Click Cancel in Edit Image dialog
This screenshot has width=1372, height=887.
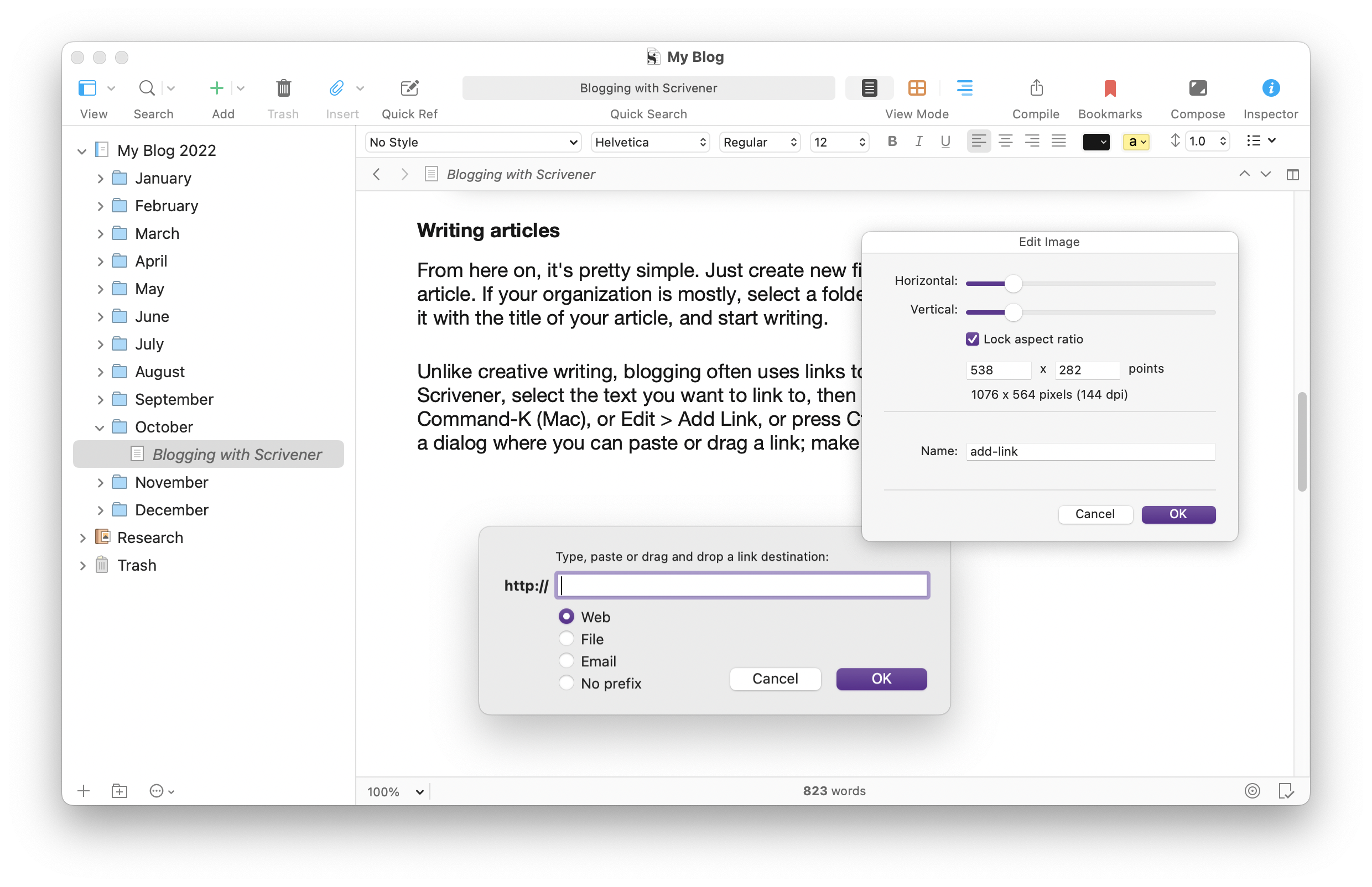(1094, 514)
